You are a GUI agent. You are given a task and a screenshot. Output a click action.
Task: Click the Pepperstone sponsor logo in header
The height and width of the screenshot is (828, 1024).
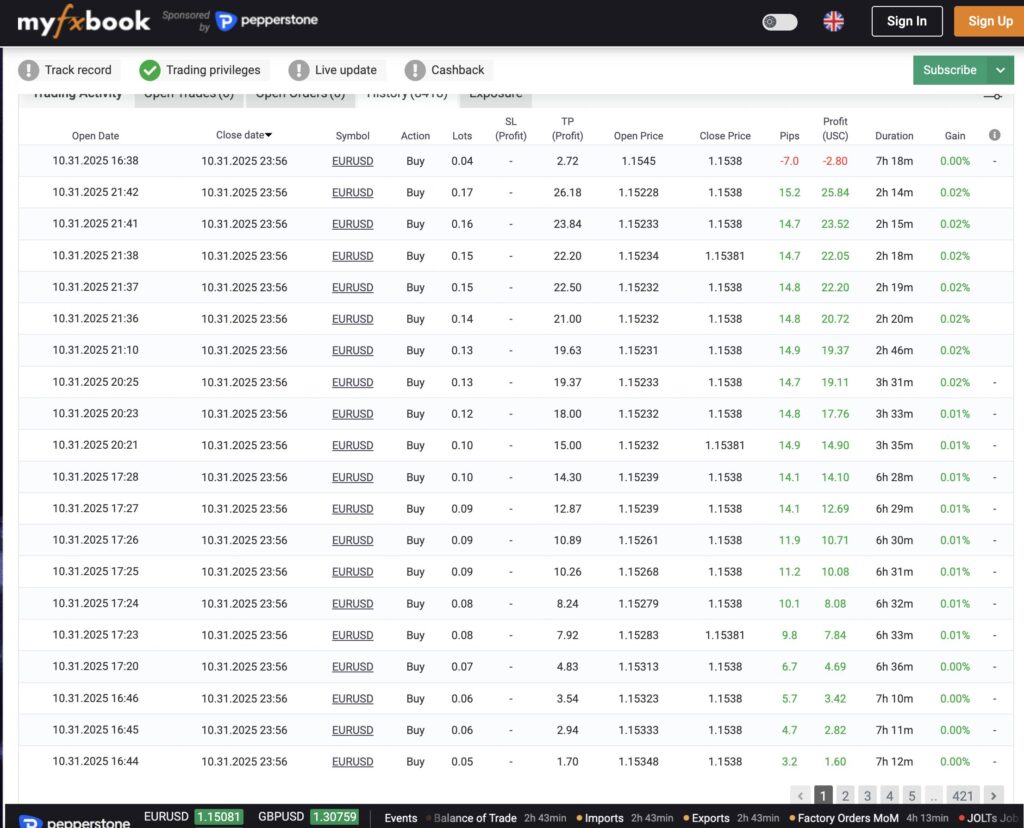(x=267, y=21)
